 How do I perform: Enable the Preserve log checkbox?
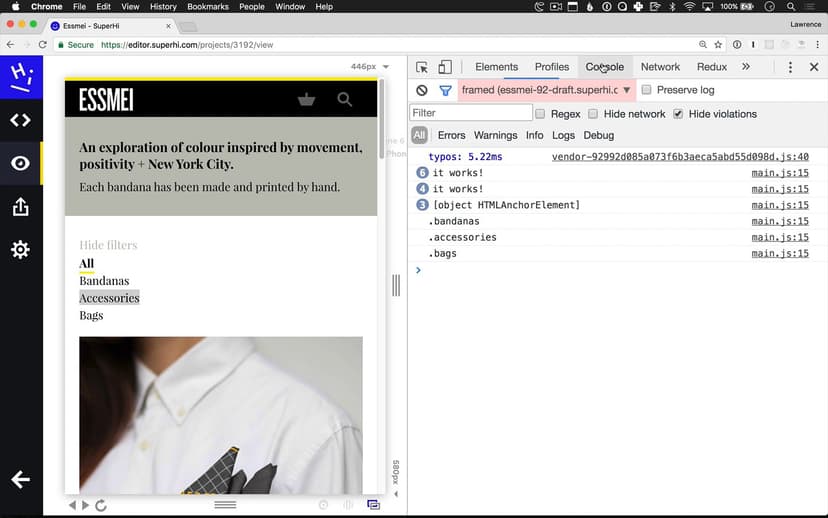coord(647,90)
